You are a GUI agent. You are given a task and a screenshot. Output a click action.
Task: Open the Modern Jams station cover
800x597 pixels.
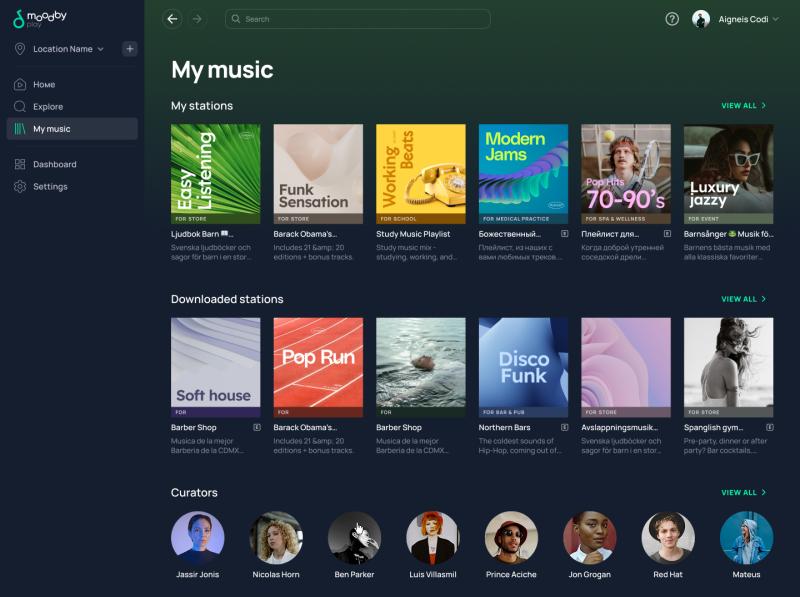(523, 173)
